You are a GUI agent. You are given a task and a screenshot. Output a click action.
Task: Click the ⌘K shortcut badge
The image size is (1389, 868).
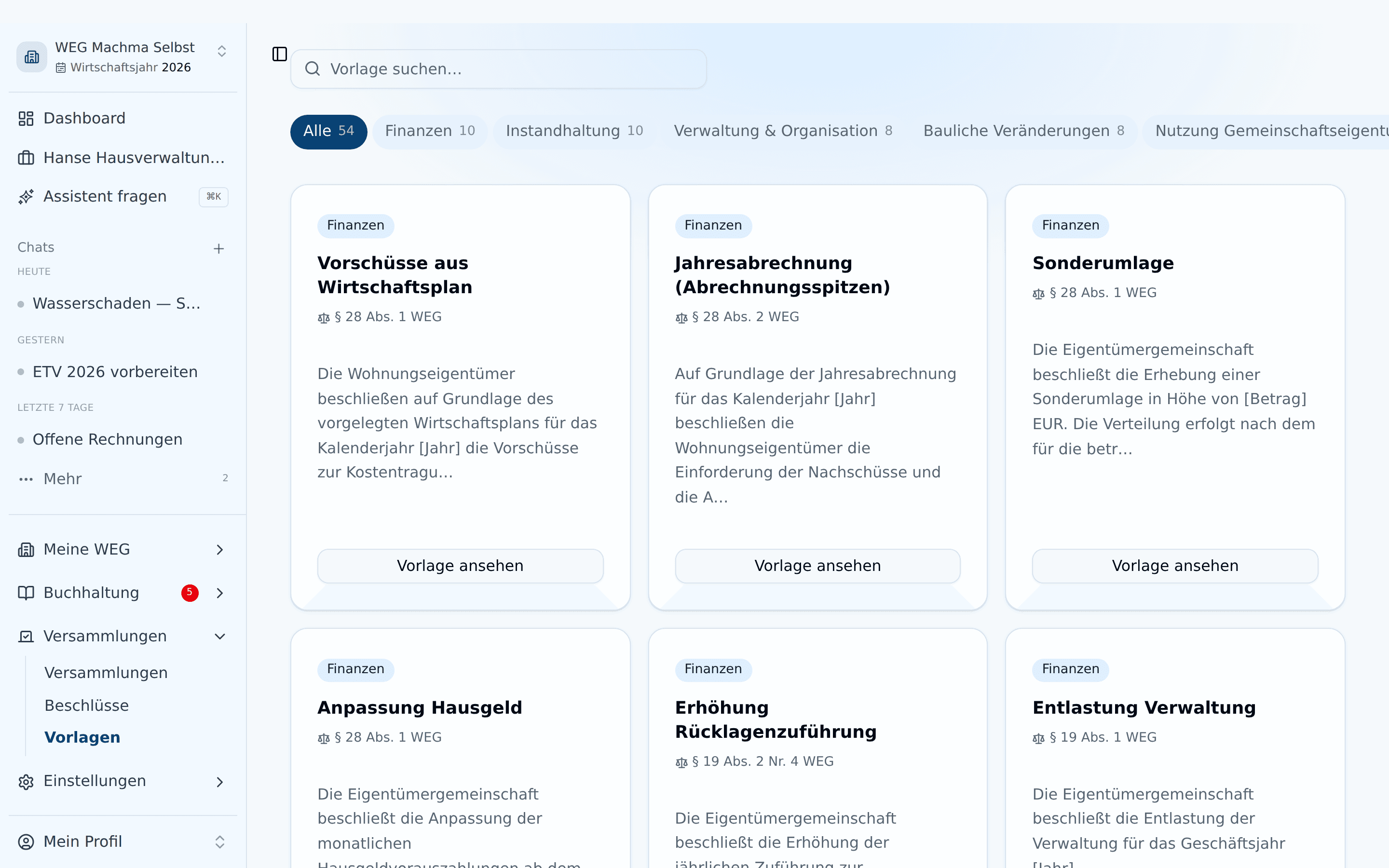(214, 197)
